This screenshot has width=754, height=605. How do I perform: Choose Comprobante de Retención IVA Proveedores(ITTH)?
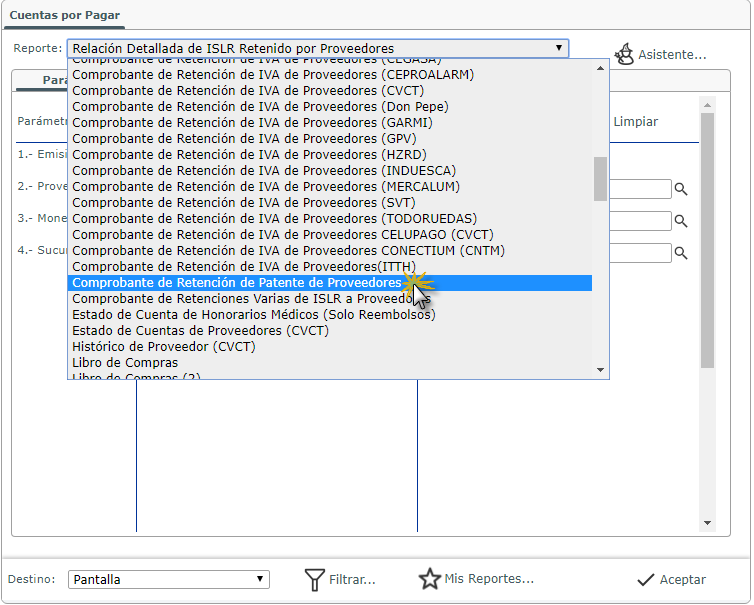pyautogui.click(x=330, y=266)
